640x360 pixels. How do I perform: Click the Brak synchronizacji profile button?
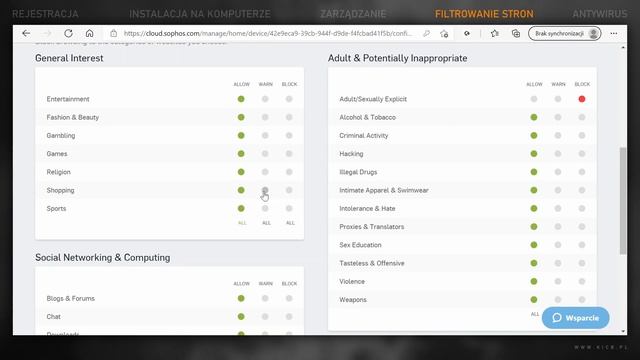pos(564,33)
